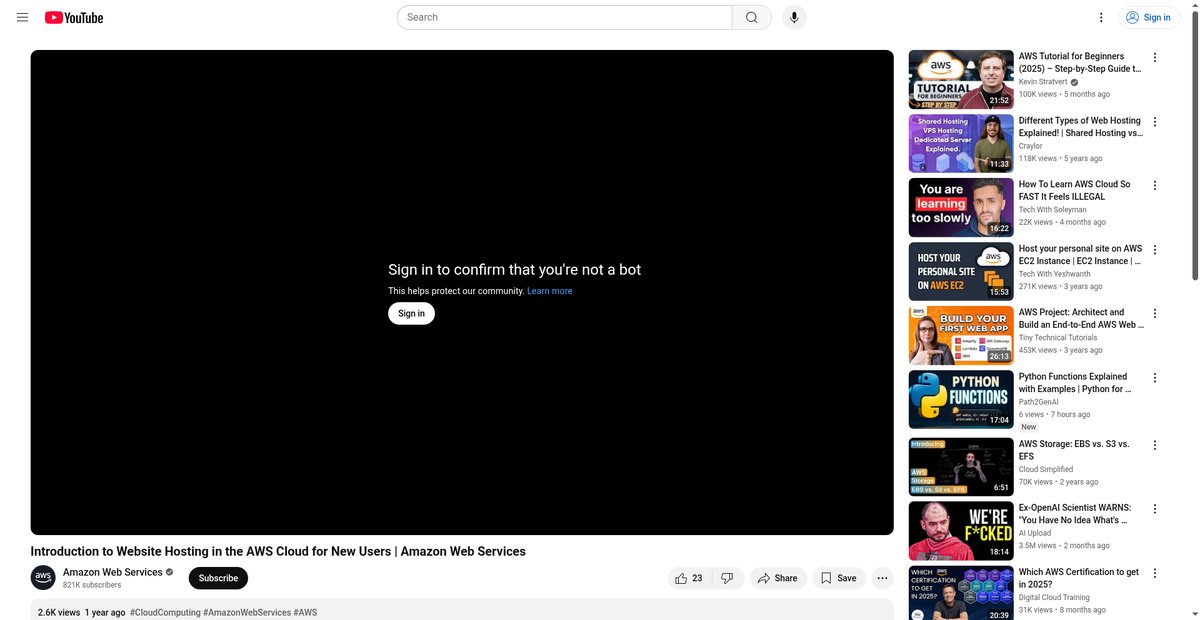Click title Which AWS Certification to get

coord(1079,578)
